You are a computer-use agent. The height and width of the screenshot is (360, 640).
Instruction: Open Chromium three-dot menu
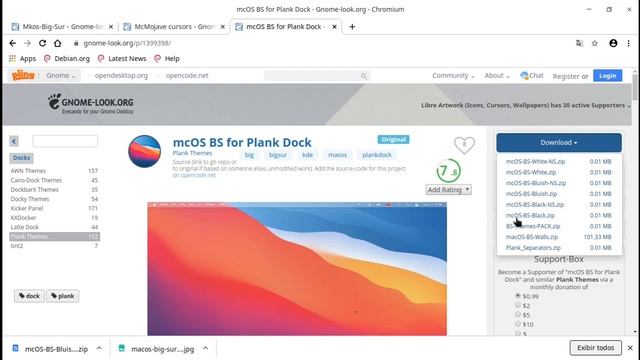click(x=629, y=43)
